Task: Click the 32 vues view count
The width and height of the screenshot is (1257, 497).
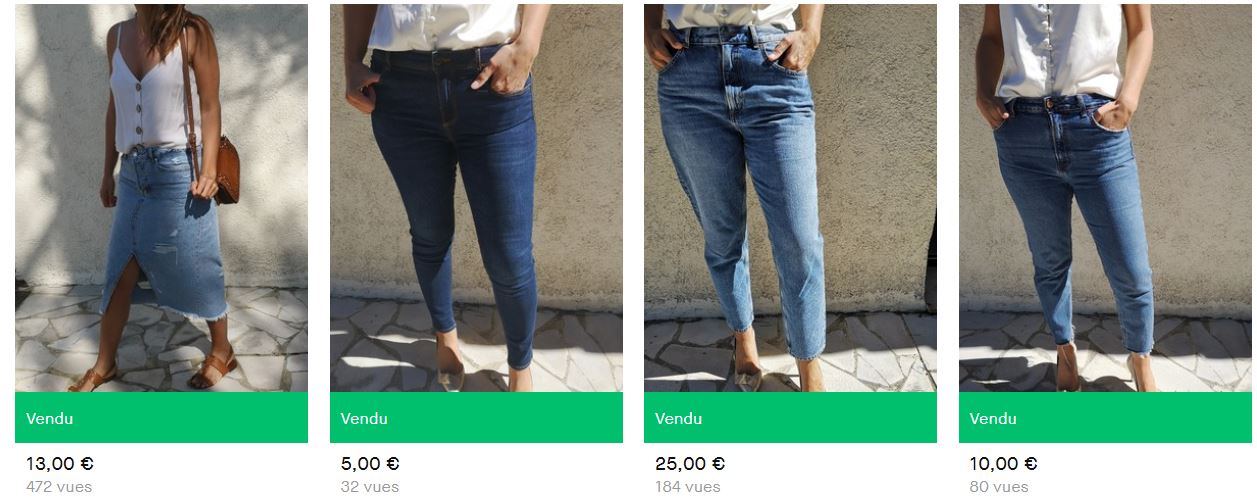Action: (369, 487)
